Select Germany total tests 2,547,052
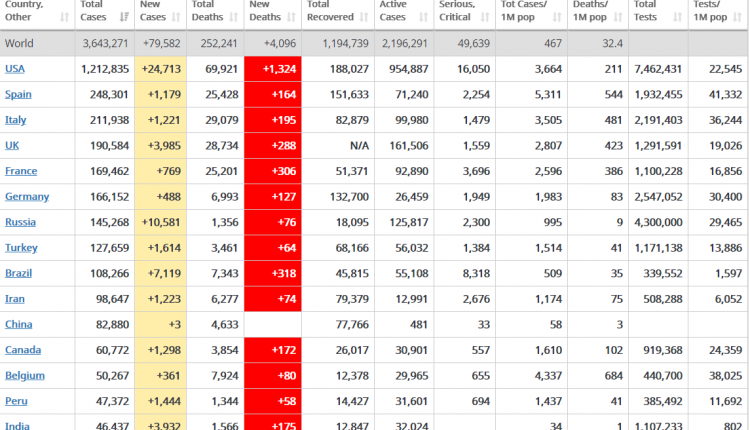The width and height of the screenshot is (750, 430). [x=658, y=197]
